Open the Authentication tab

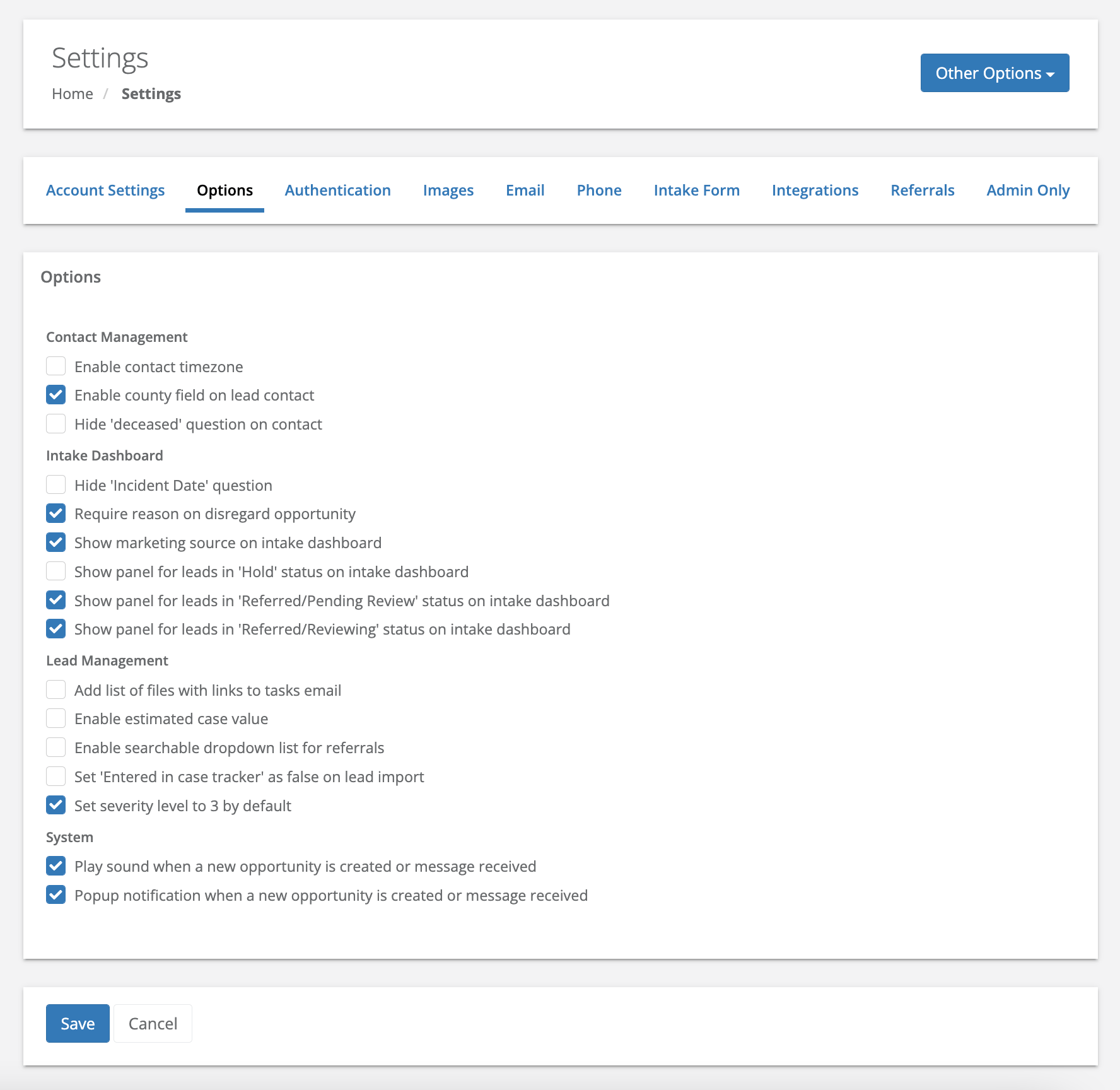coord(337,190)
